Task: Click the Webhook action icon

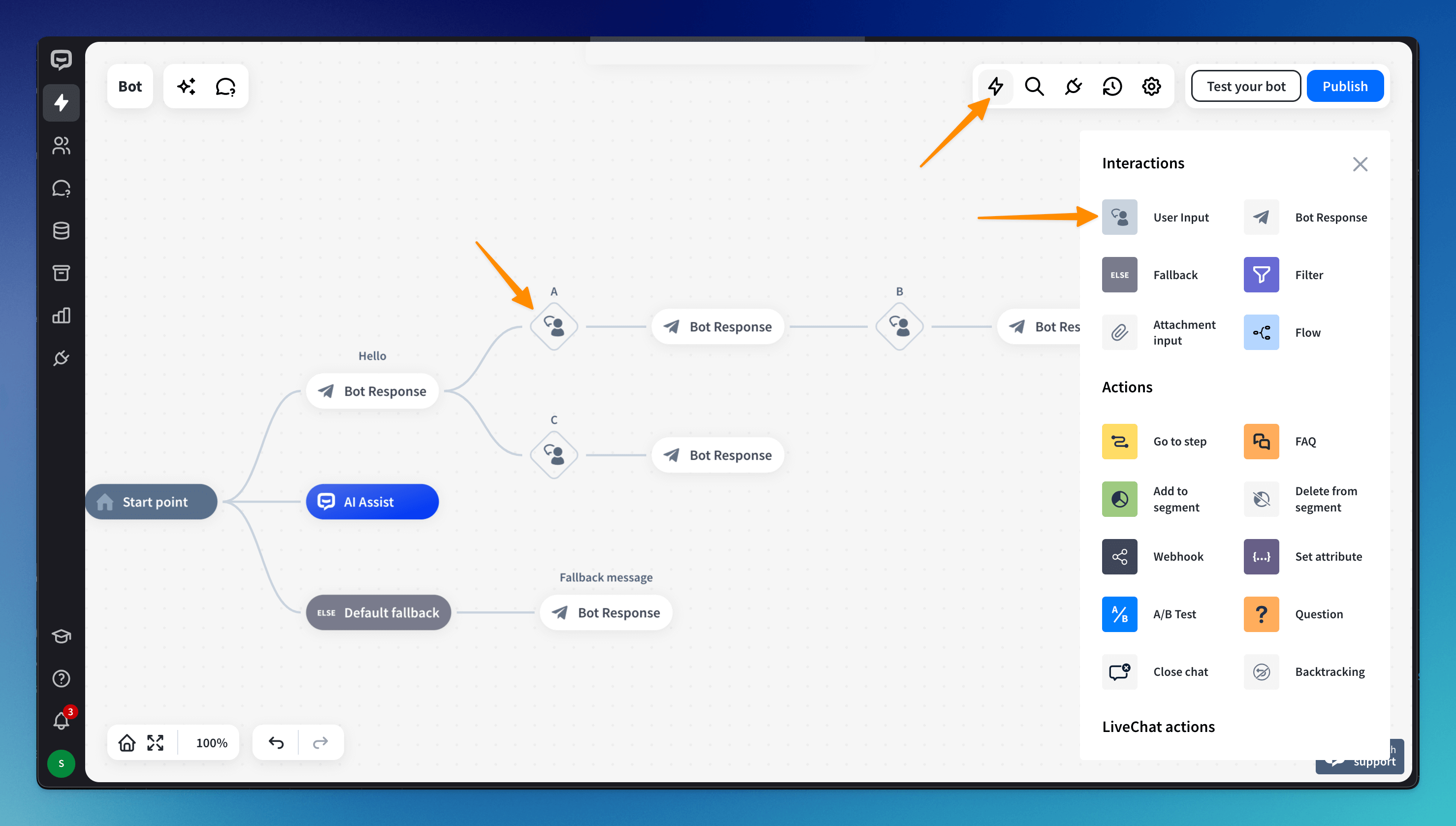Action: 1119,557
